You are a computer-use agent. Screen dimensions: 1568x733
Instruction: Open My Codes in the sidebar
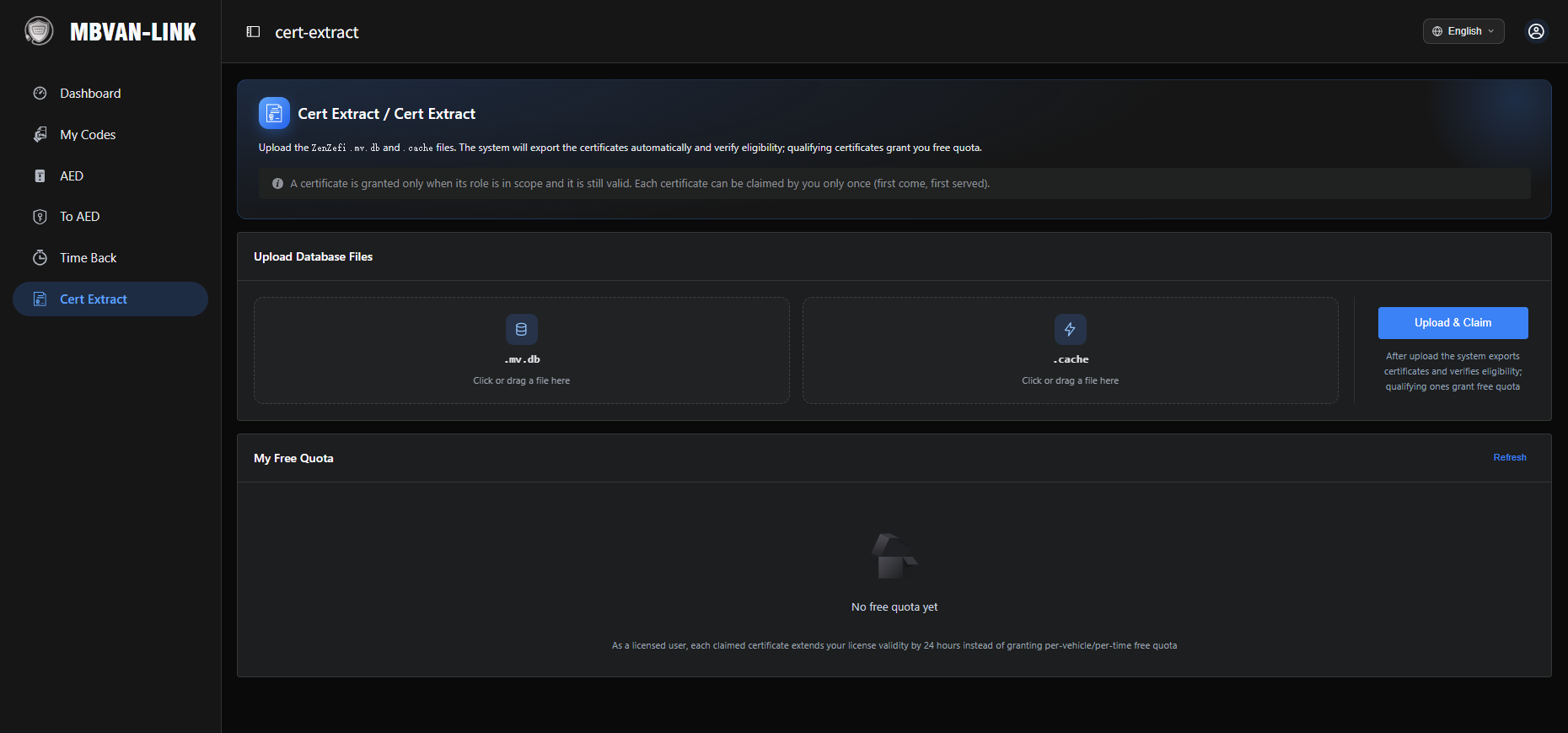point(110,134)
